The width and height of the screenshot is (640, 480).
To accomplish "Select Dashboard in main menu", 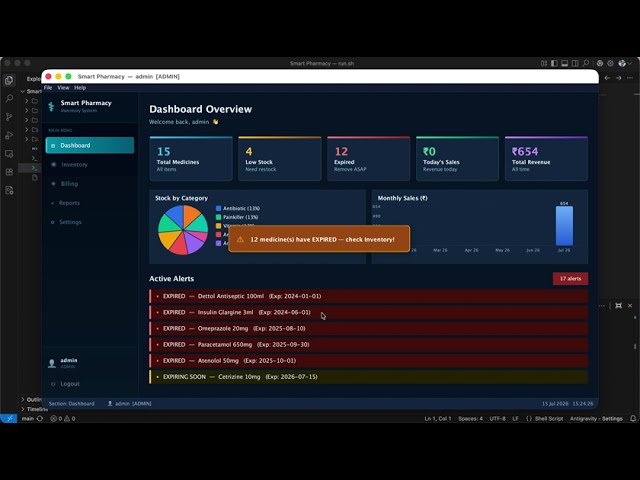I will click(x=90, y=145).
